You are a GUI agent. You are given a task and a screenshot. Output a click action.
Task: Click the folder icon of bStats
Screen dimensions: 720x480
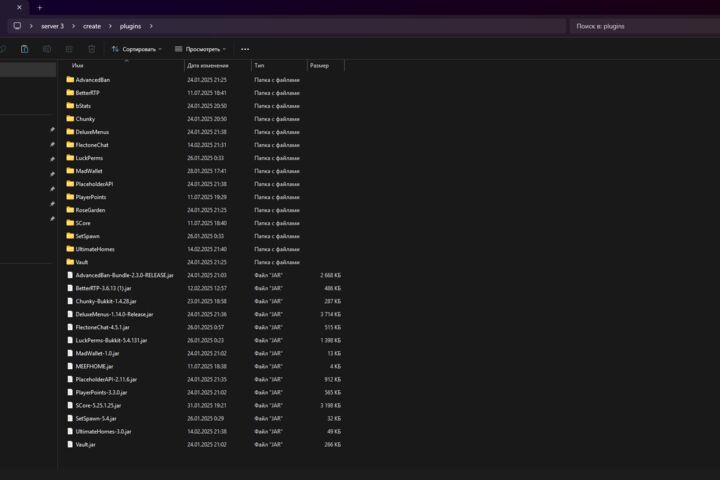click(70, 106)
